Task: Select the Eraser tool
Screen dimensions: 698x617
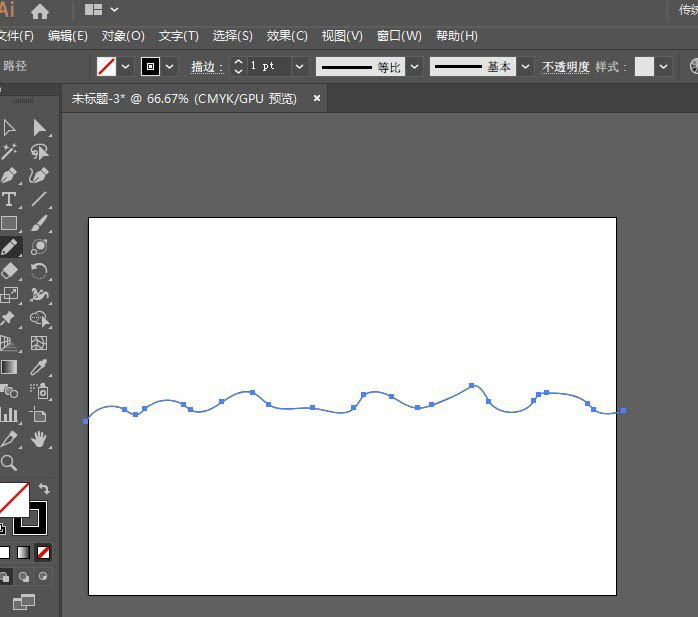Action: [9, 271]
